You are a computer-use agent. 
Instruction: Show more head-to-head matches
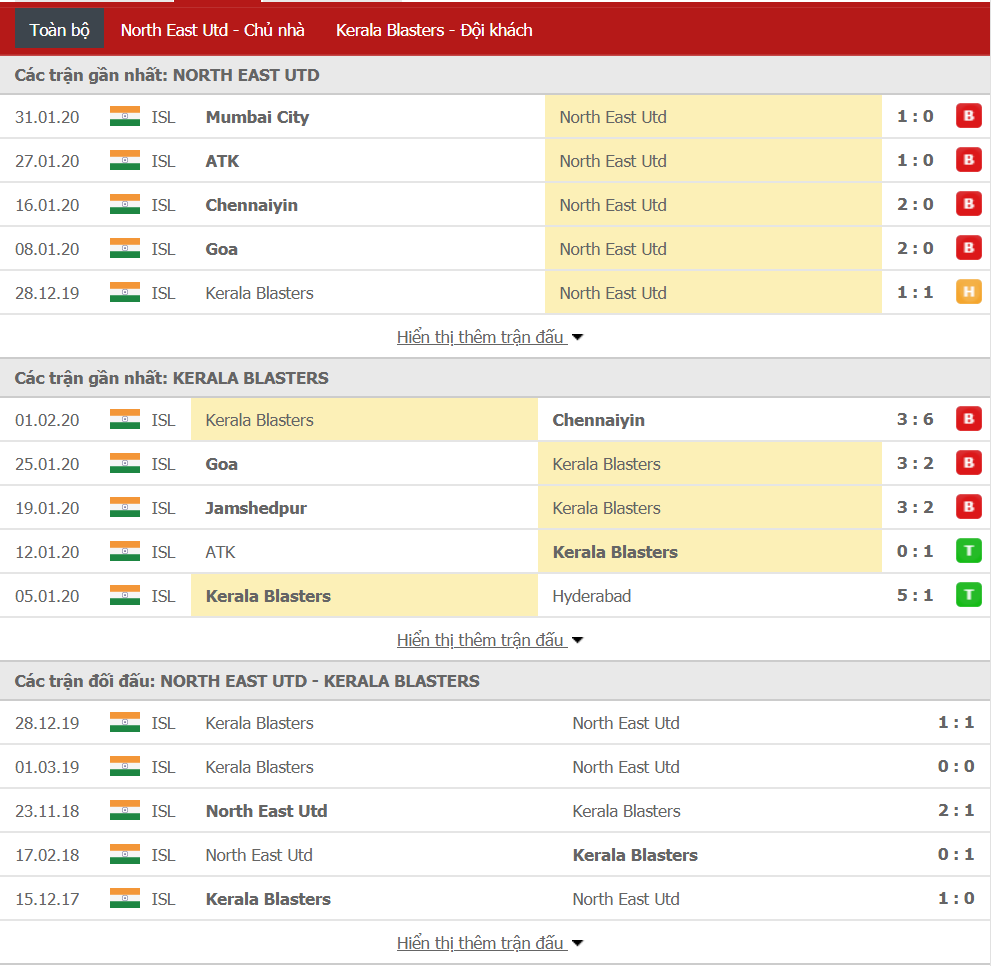coord(489,943)
